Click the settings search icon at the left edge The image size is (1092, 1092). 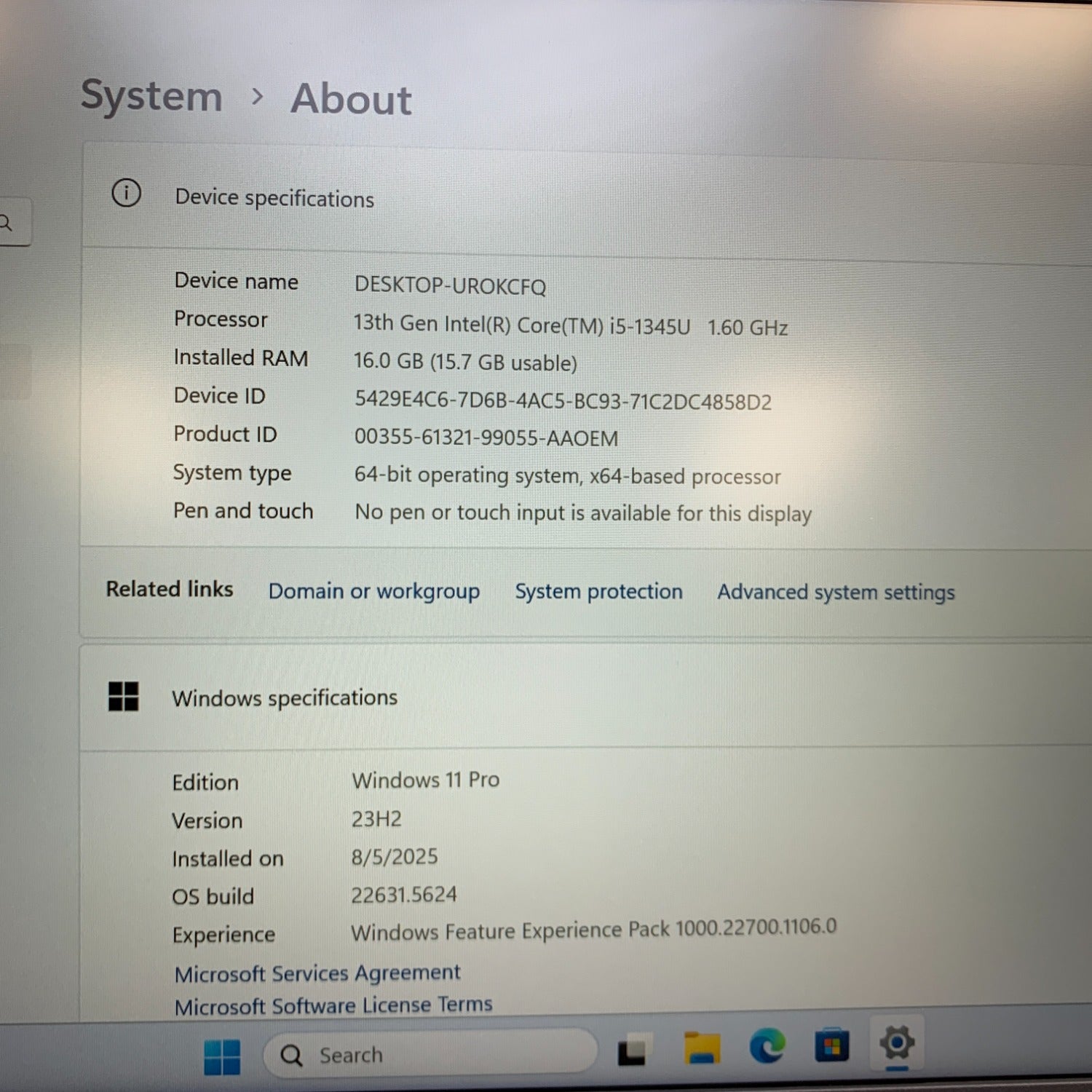point(6,223)
